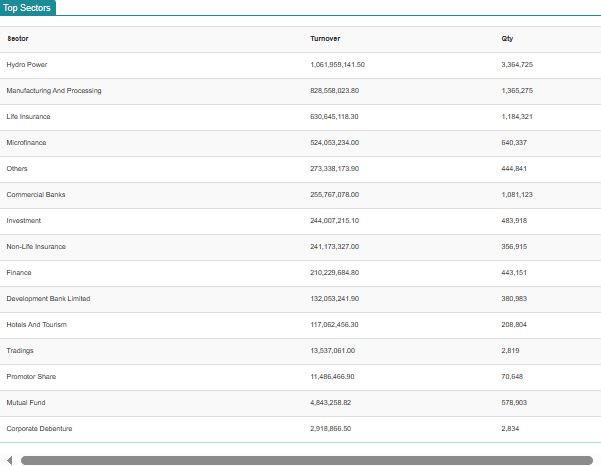
Task: Click Life Insurance quantity 1,184,321
Action: [517, 116]
